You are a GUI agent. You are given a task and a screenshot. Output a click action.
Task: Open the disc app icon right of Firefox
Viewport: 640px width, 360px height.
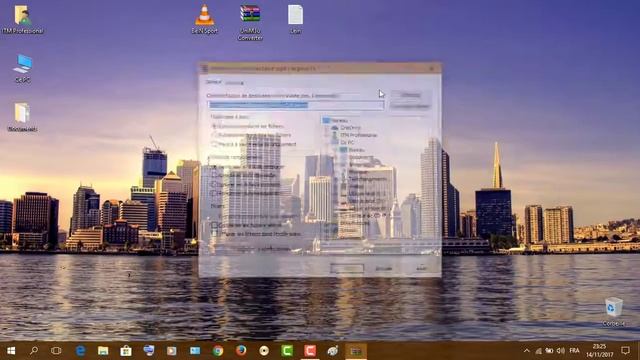coord(264,351)
